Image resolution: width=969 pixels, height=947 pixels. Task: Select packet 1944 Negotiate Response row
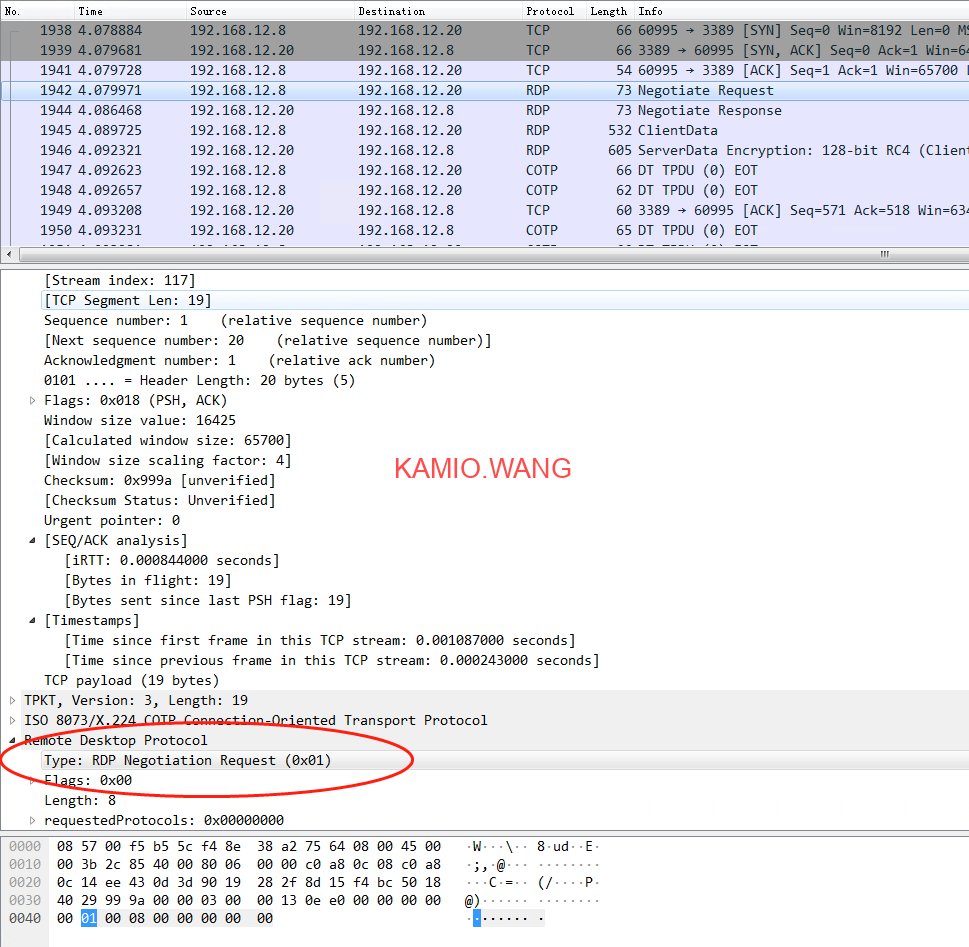(500, 110)
